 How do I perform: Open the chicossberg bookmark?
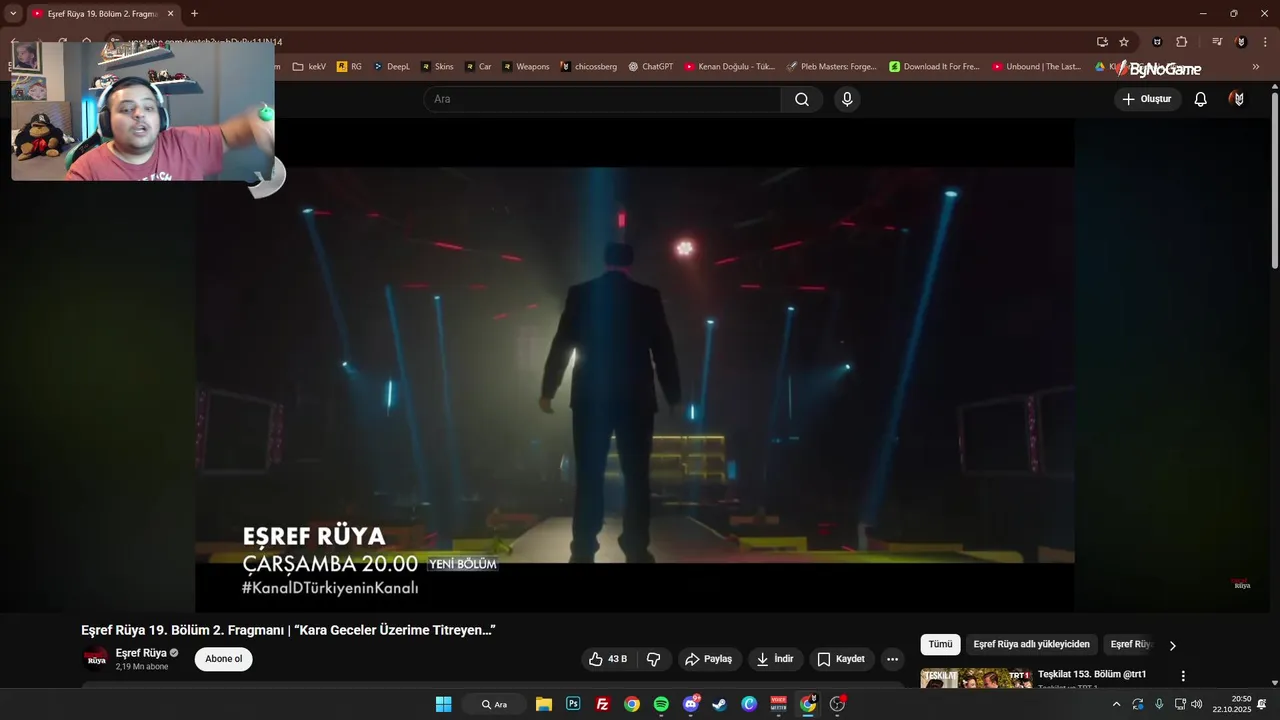[x=589, y=67]
